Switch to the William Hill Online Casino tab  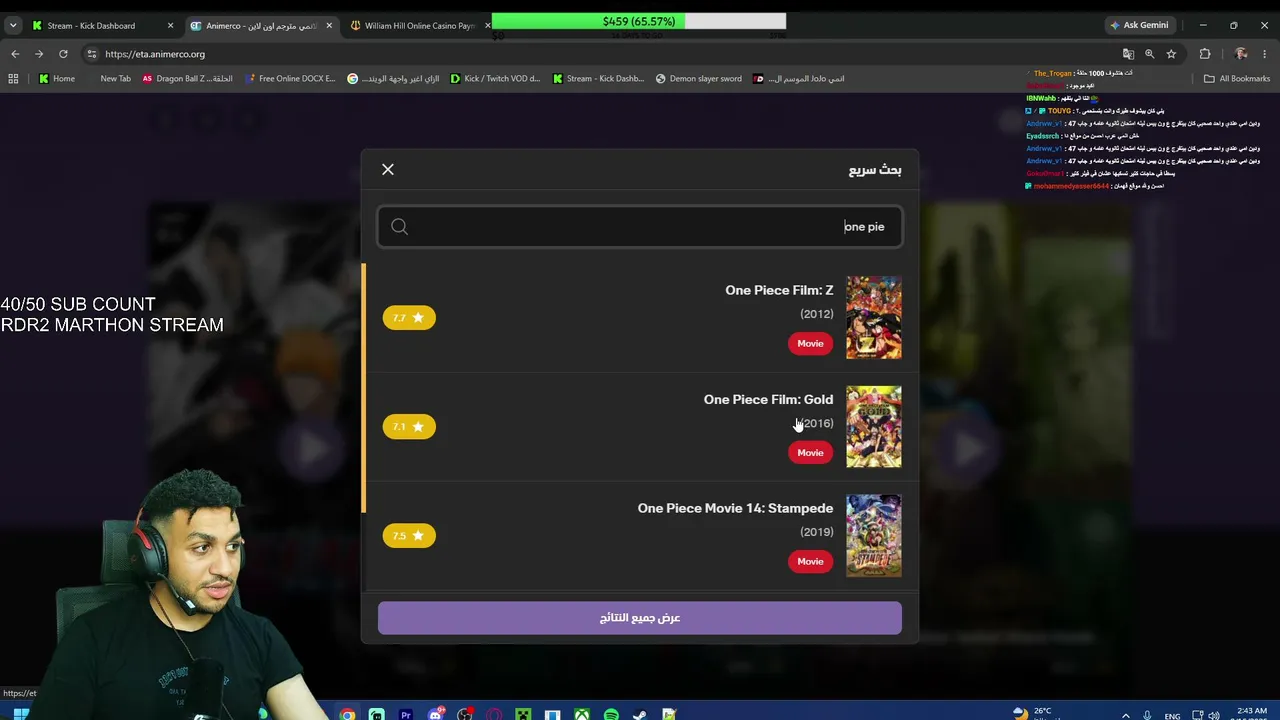point(420,26)
